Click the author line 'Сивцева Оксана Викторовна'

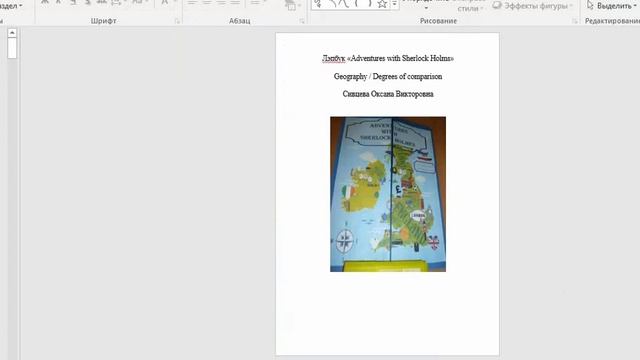(x=388, y=94)
